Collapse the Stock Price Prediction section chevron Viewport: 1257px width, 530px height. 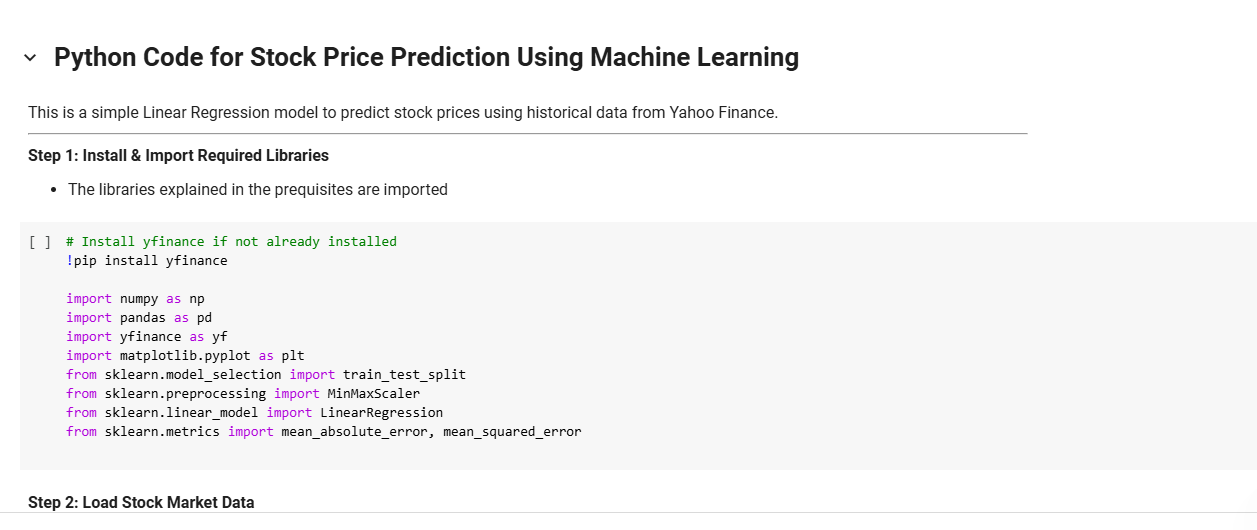tap(30, 58)
